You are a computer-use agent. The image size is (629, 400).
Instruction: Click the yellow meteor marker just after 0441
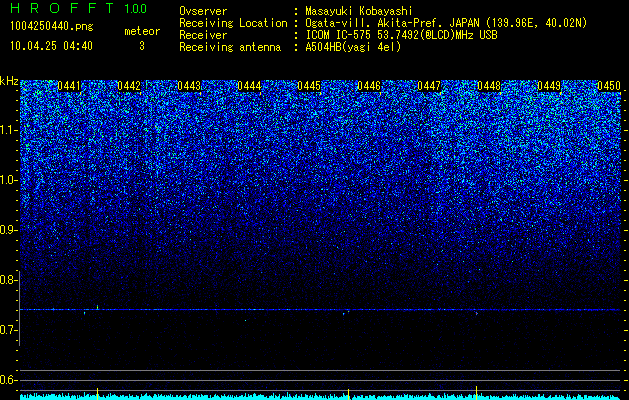click(x=97, y=394)
